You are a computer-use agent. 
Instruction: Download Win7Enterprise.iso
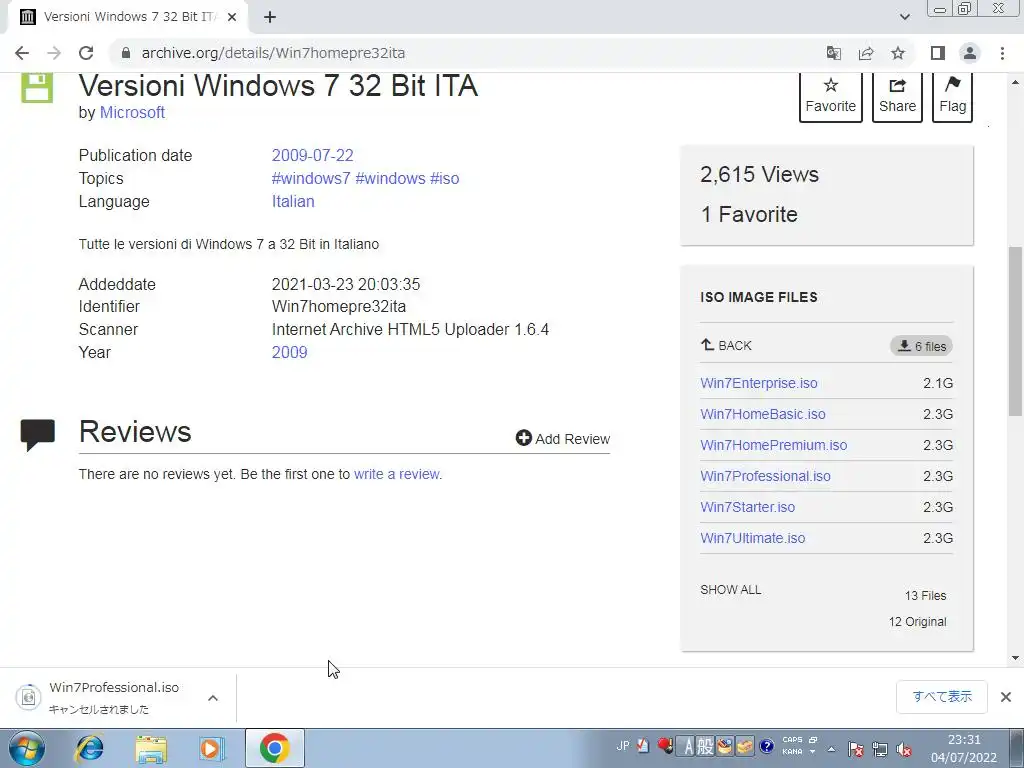tap(759, 383)
